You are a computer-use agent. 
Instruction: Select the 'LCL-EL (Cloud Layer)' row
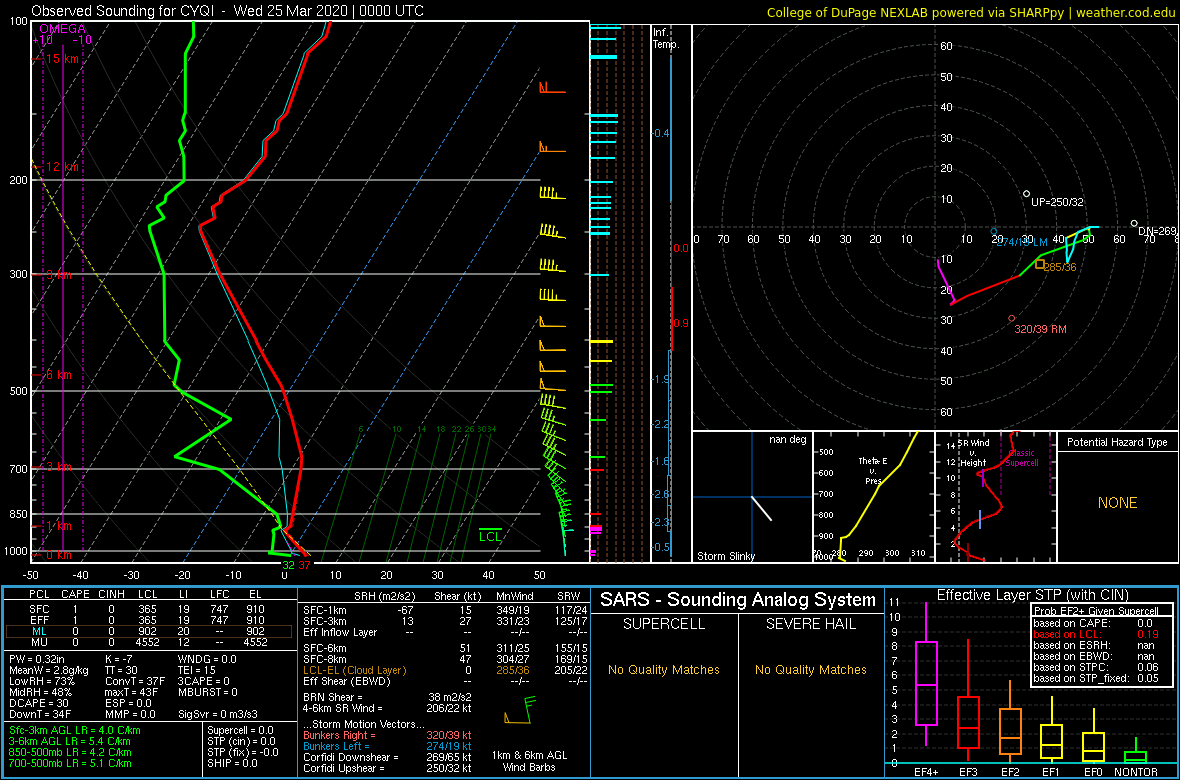(x=444, y=670)
